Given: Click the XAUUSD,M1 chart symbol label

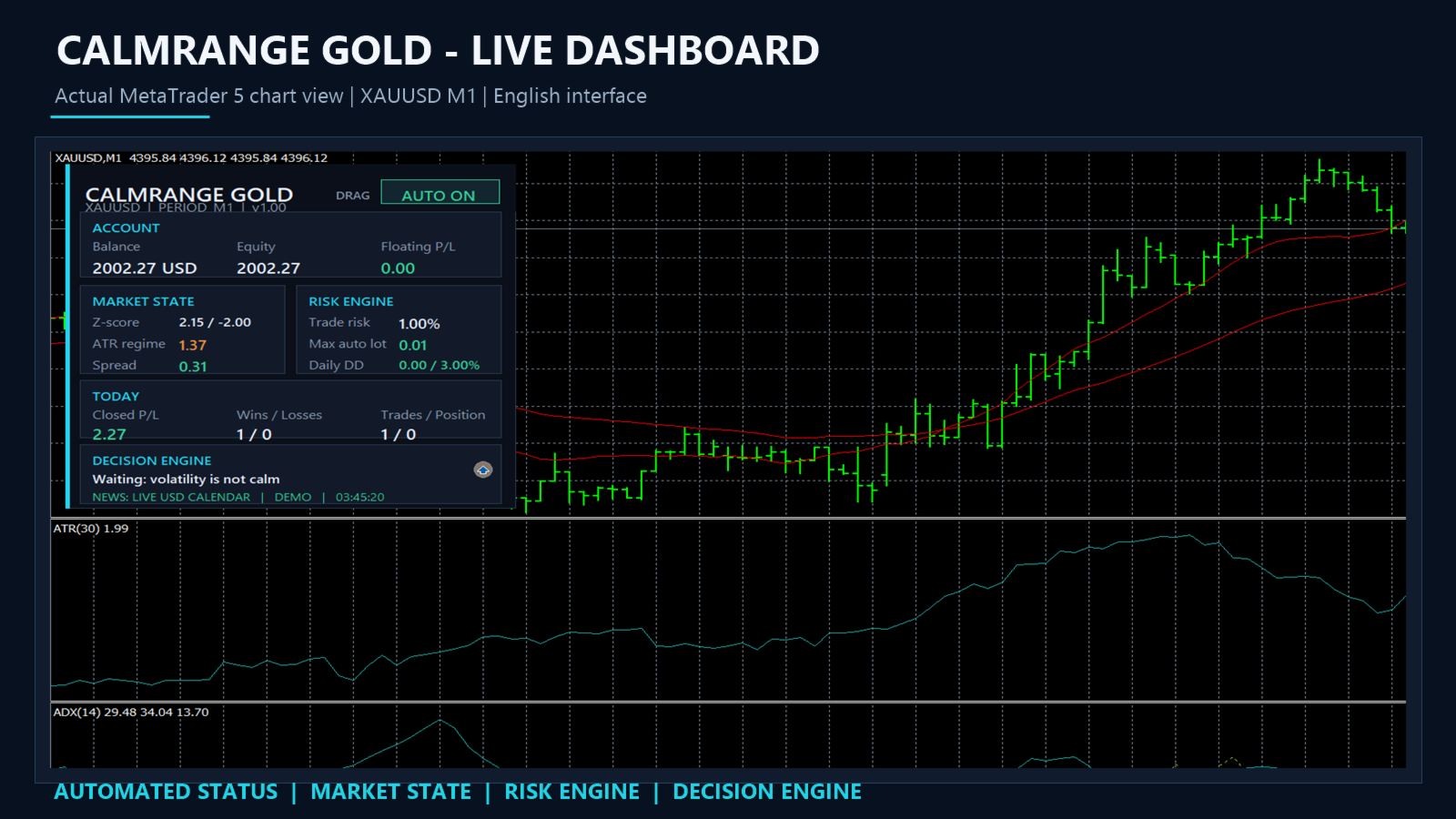Looking at the screenshot, I should coord(88,158).
